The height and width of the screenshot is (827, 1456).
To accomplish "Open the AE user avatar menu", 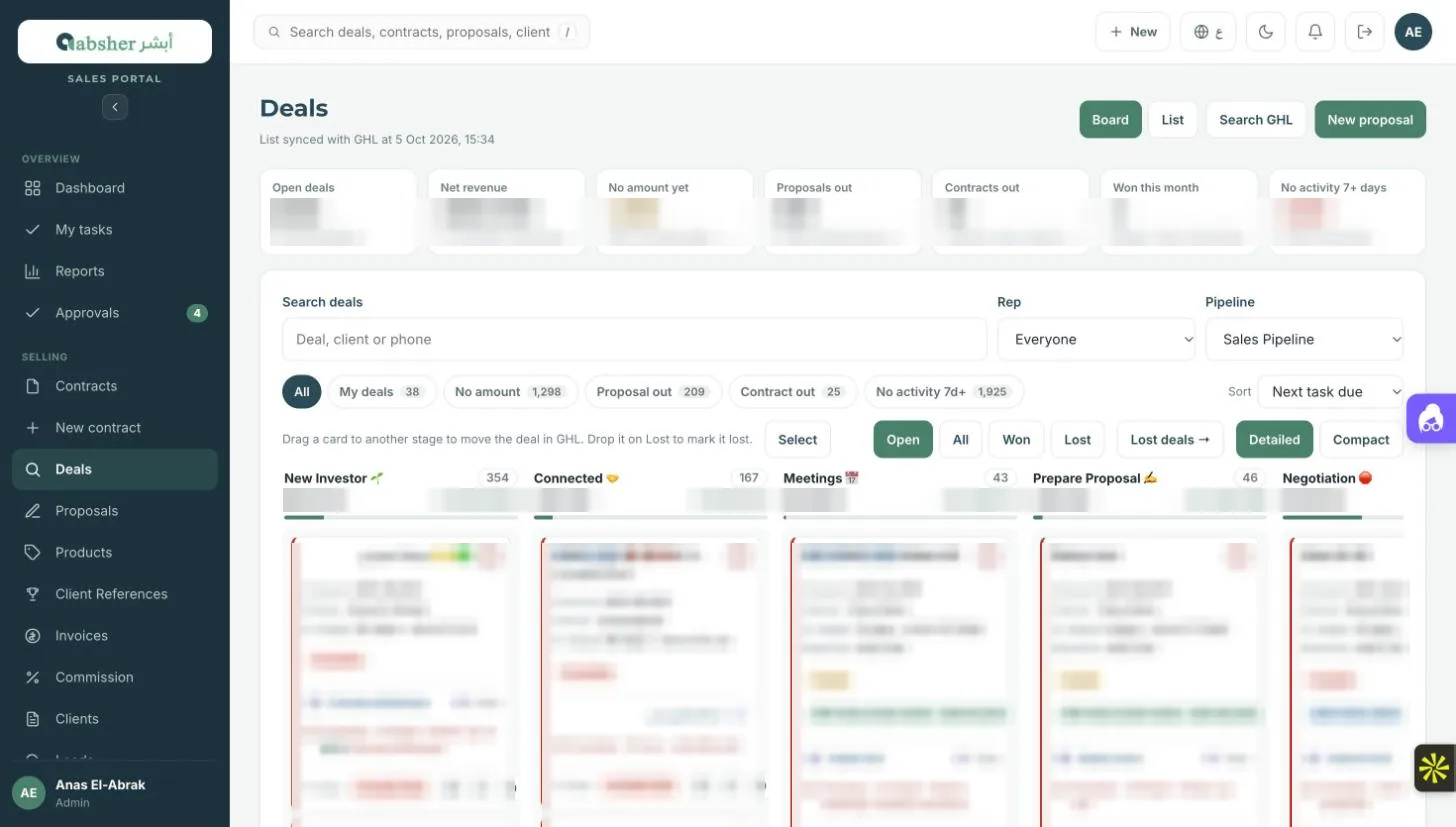I will (x=1413, y=32).
